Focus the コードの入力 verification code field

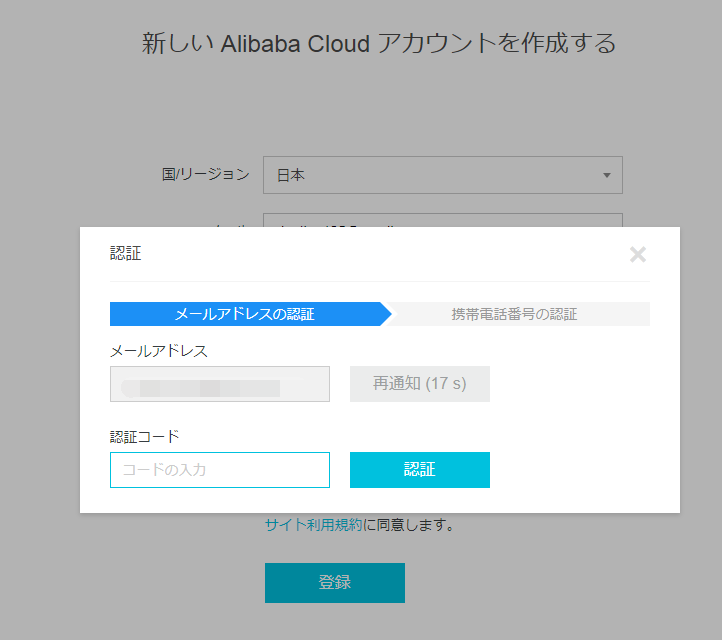[220, 470]
